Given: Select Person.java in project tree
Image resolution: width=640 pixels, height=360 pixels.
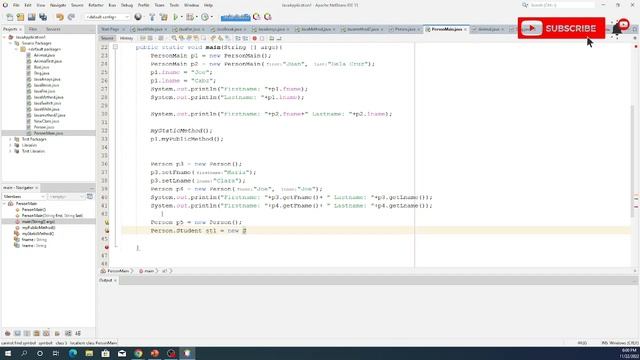Looking at the screenshot, I should tap(44, 127).
